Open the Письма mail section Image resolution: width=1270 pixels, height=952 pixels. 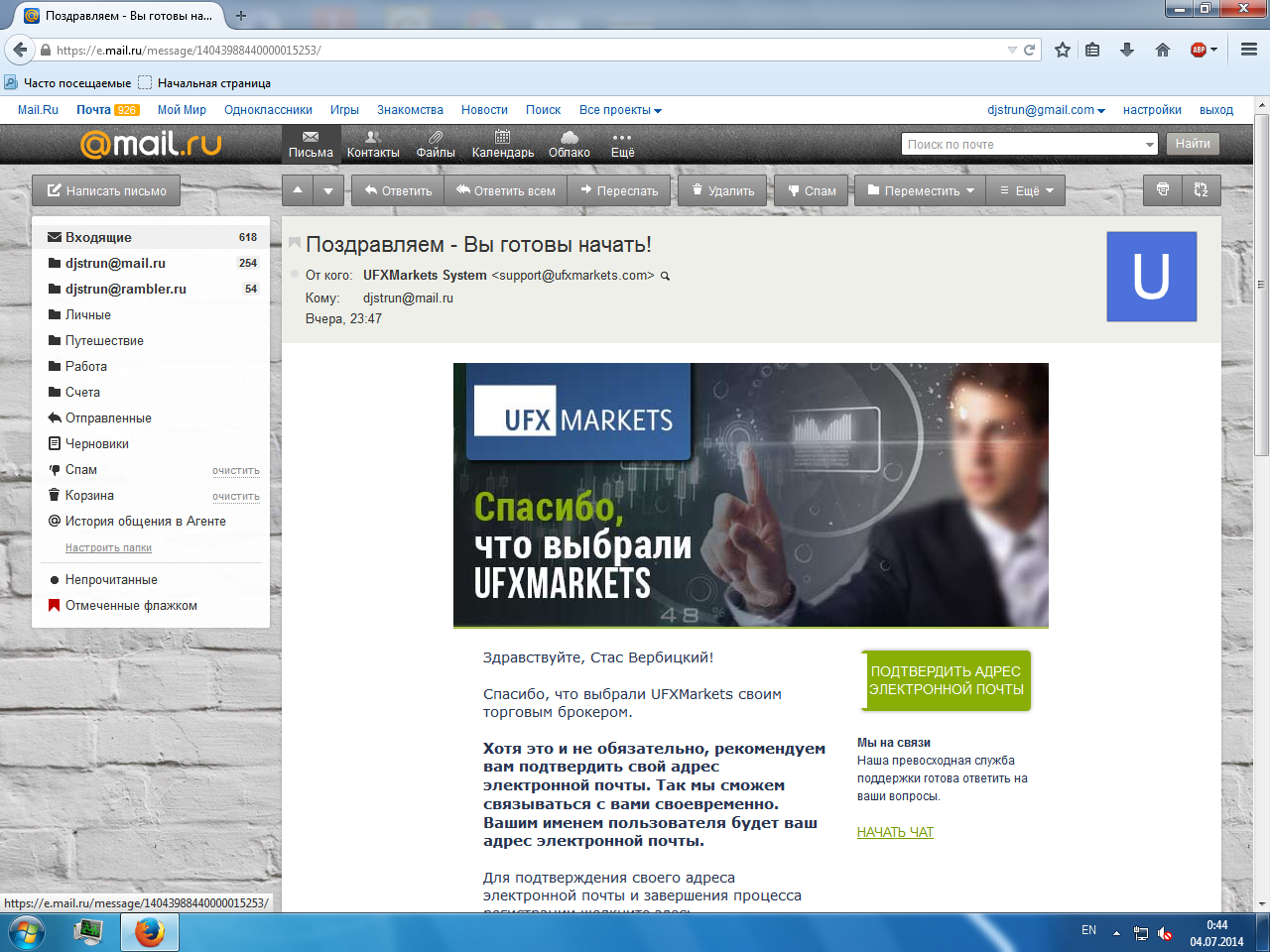coord(311,145)
